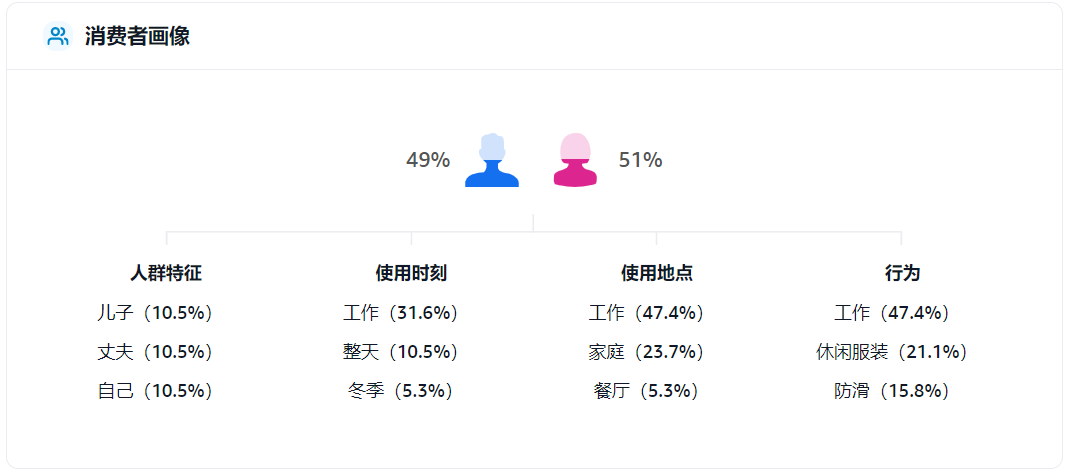
Task: Click the 49% male percentage
Action: (x=428, y=160)
